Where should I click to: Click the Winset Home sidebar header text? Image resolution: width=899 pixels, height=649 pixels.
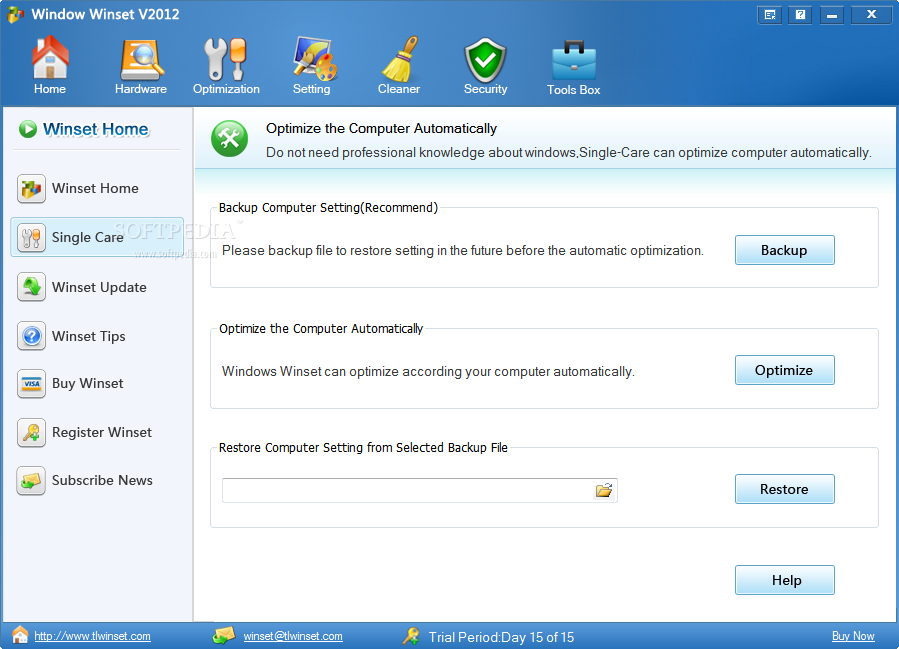click(96, 130)
